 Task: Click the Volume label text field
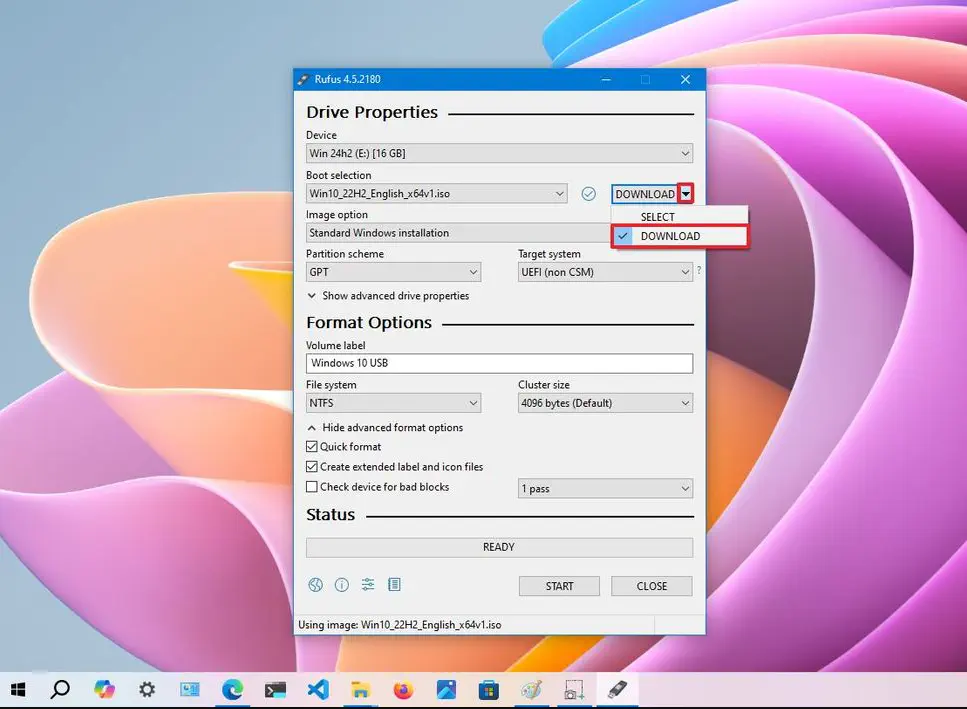click(x=499, y=363)
